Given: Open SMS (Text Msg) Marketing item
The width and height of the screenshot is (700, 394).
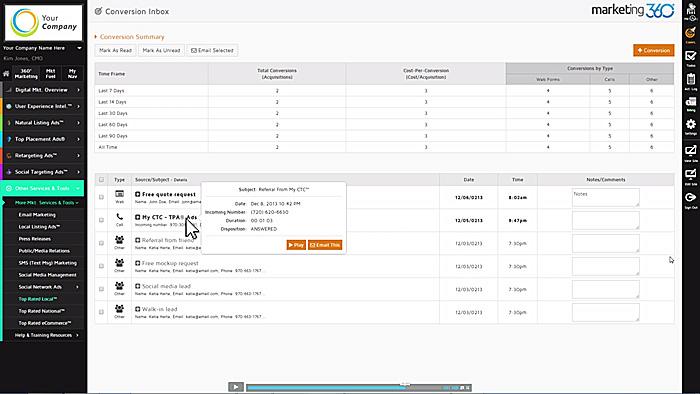Looking at the screenshot, I should point(47,263).
